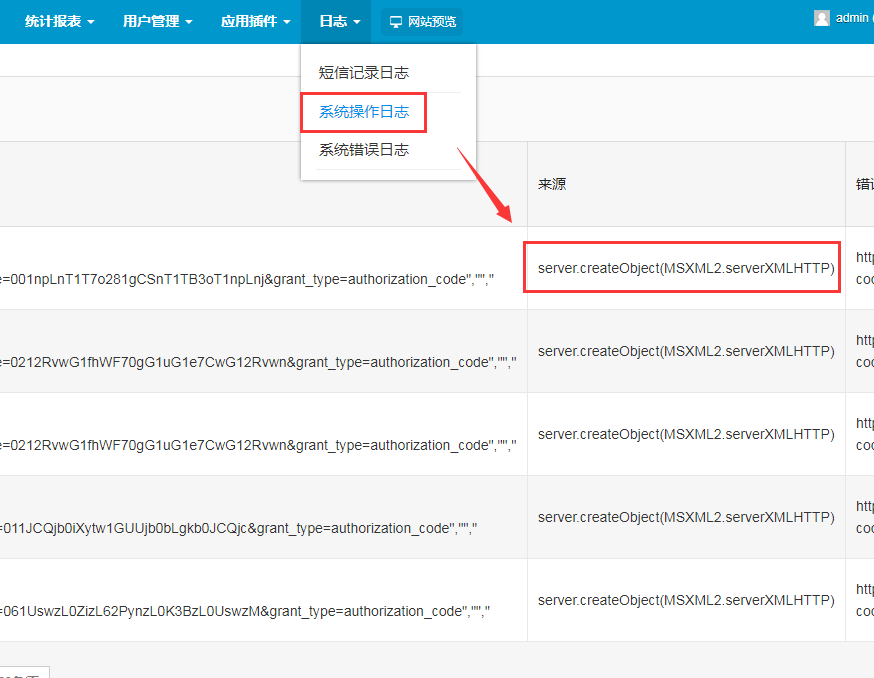Click the admin username in the header

[852, 18]
